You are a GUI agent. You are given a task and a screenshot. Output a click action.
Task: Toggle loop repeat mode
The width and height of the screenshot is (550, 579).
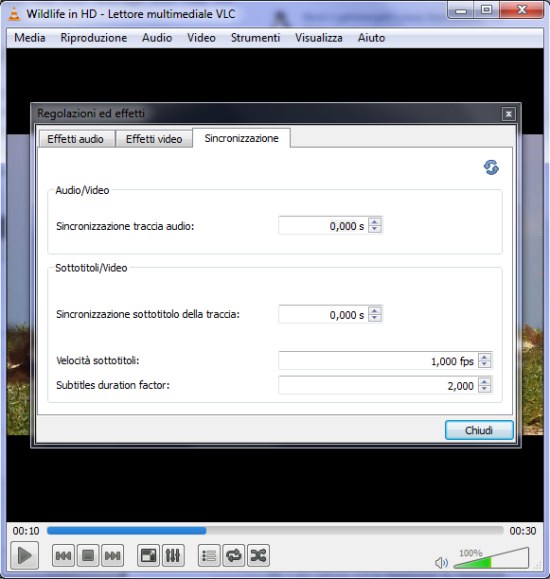pyautogui.click(x=233, y=555)
